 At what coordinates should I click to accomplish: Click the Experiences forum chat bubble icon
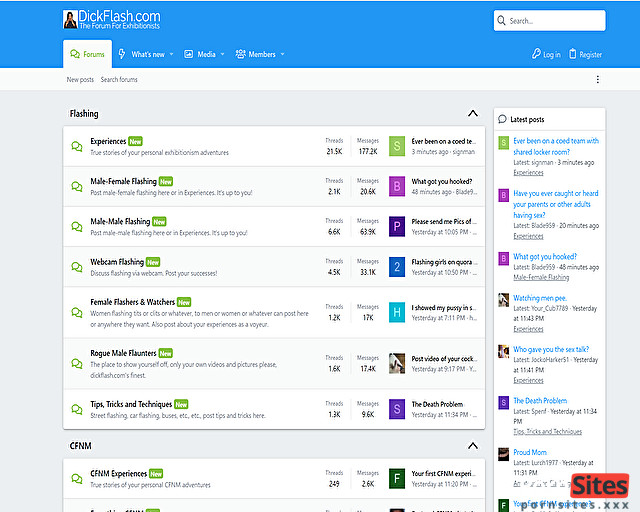click(x=77, y=146)
